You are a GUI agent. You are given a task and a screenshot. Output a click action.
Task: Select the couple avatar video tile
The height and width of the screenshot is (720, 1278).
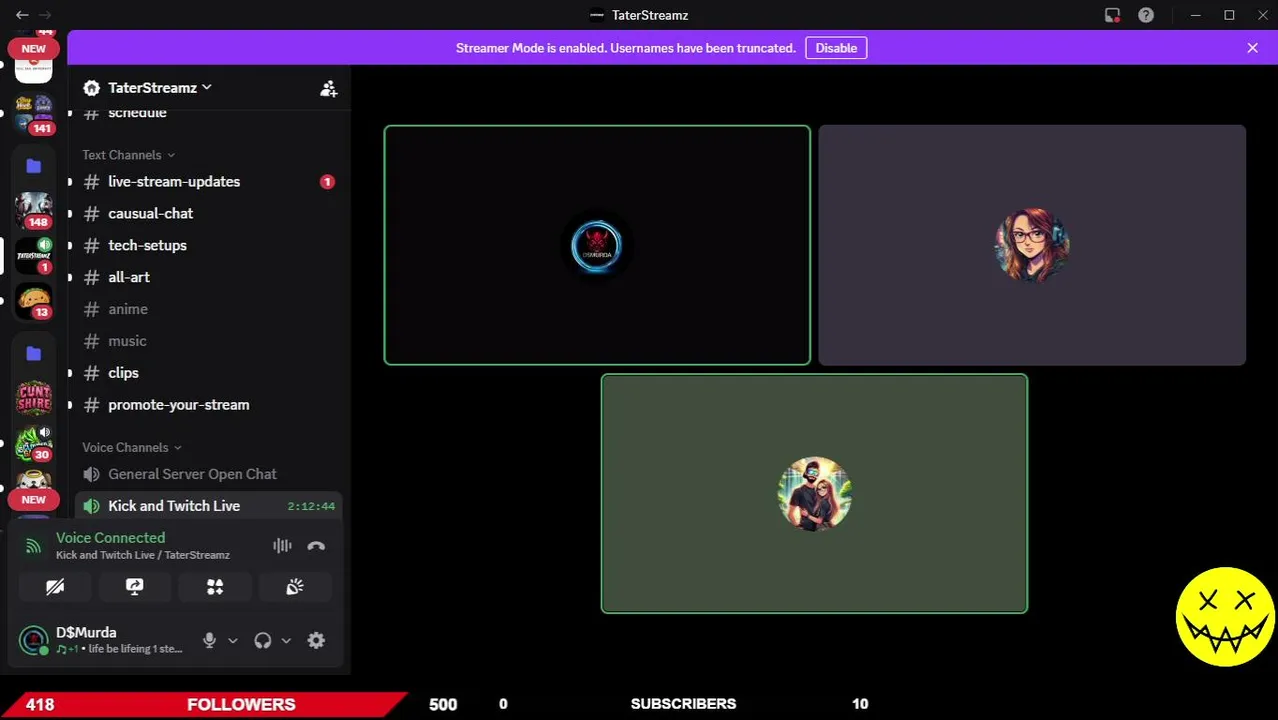814,493
